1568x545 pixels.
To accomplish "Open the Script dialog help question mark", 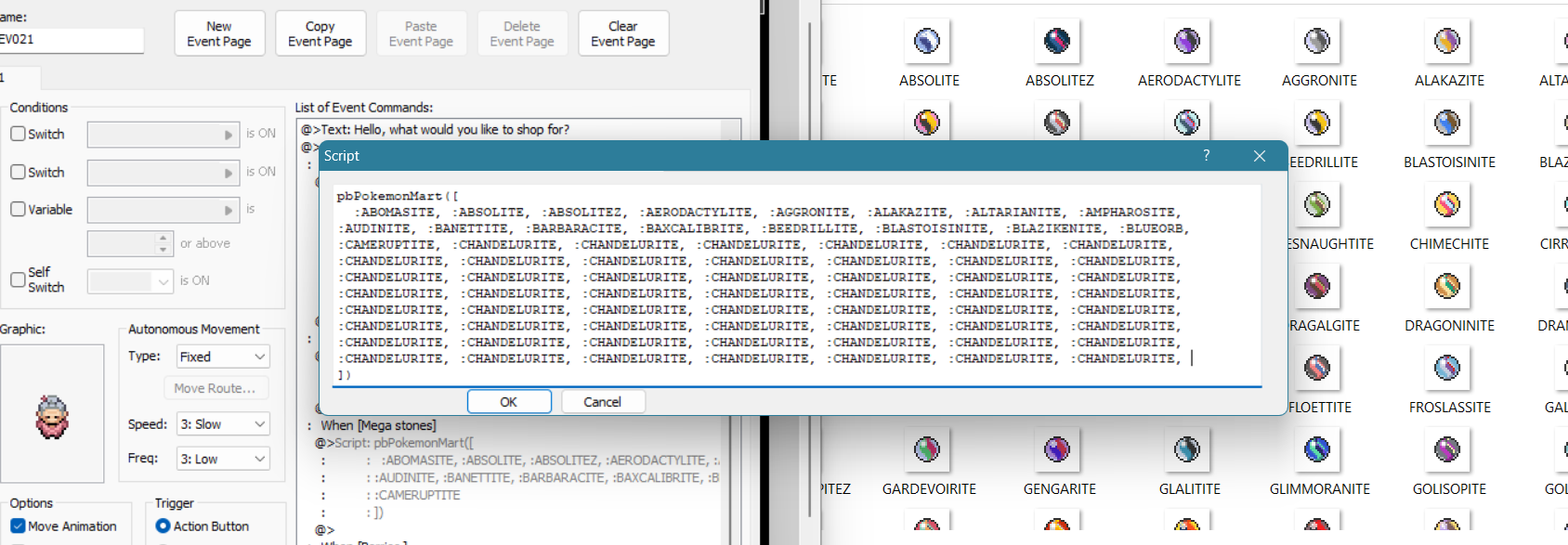I will click(x=1207, y=156).
